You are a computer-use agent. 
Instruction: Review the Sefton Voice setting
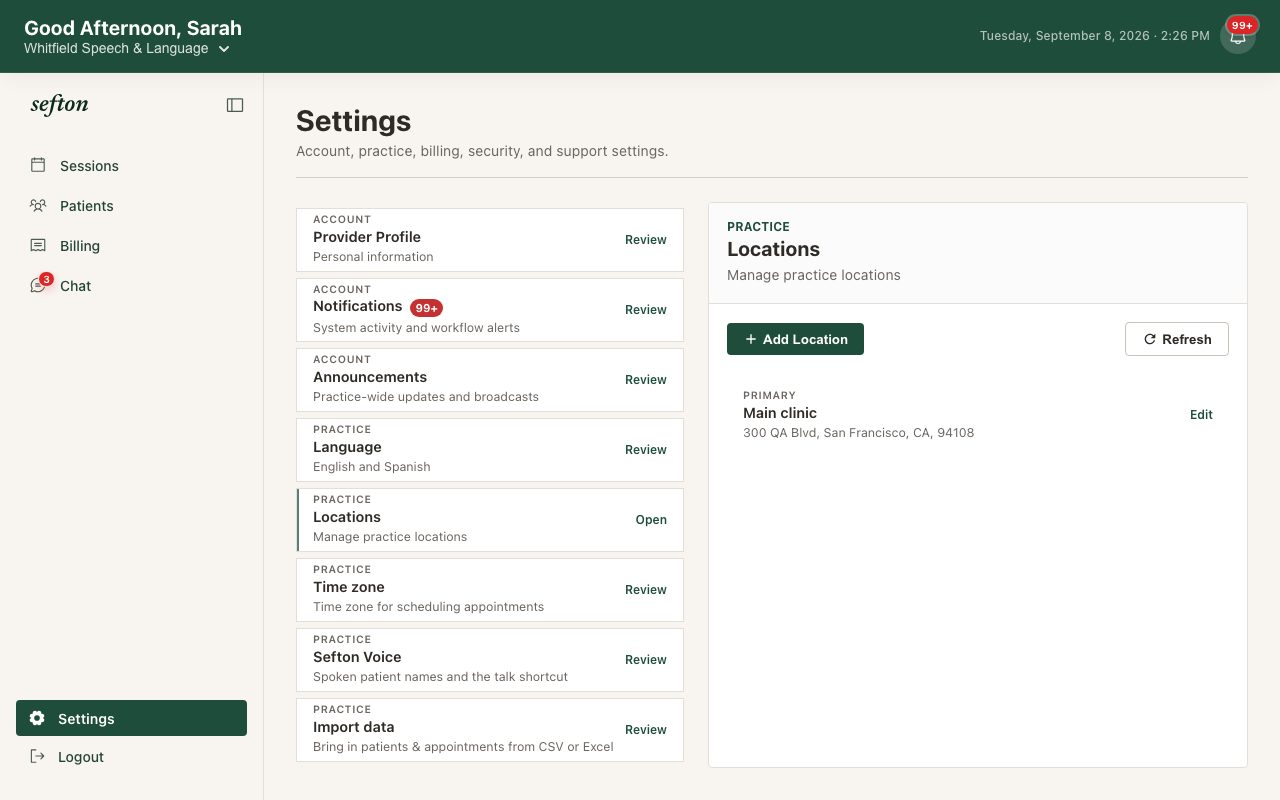[x=646, y=660]
